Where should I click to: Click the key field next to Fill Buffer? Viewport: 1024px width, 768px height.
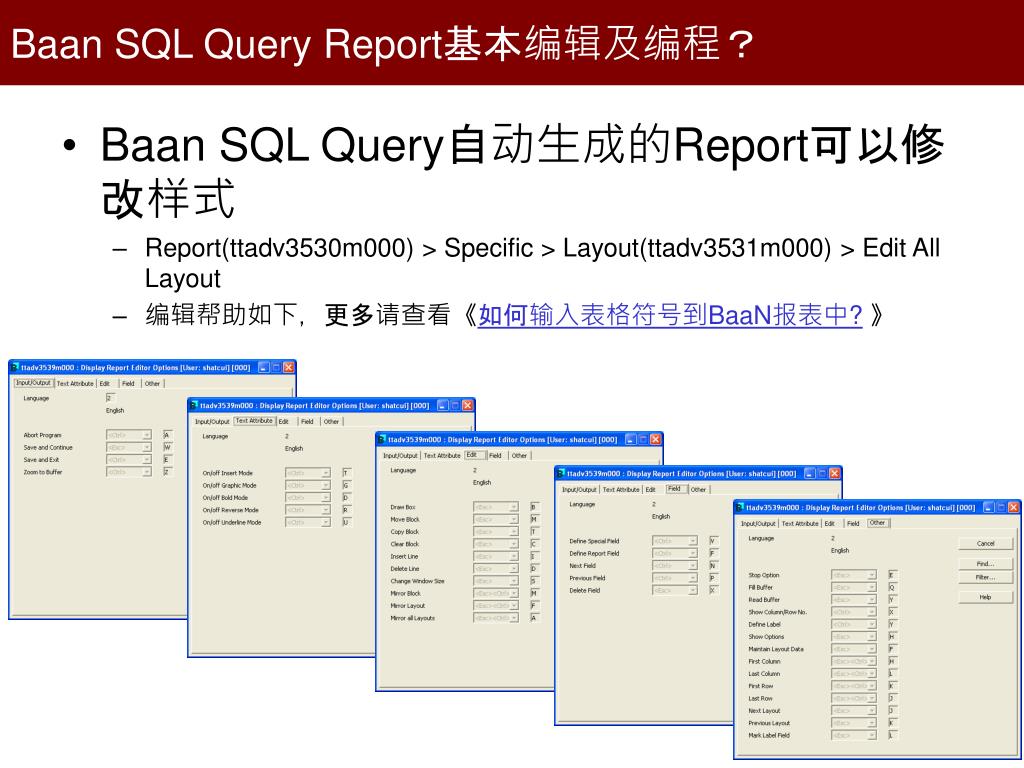892,587
